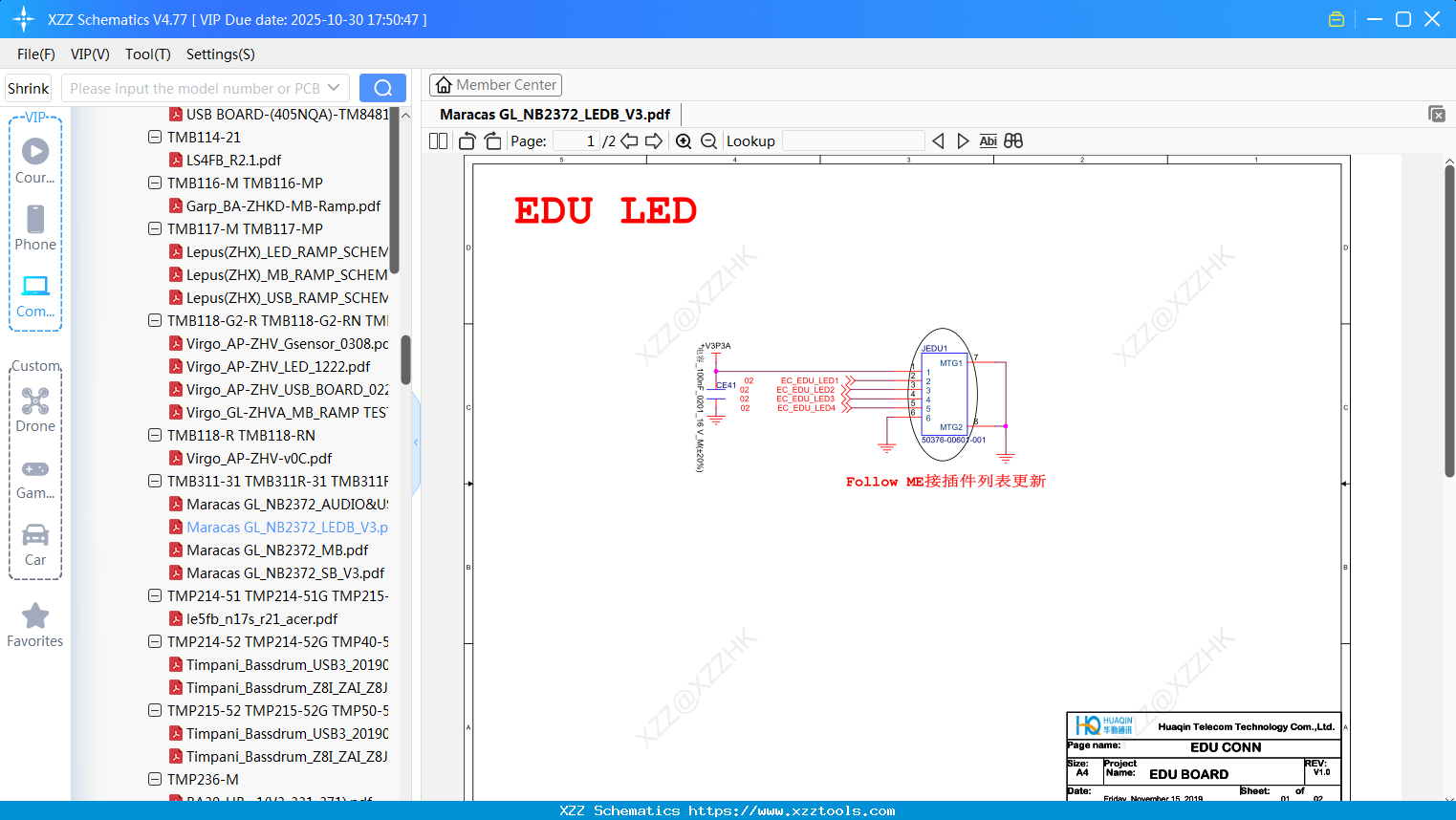Viewport: 1456px width, 820px height.
Task: Select the Maracas GL_NB2372_LEDB_V3.pdf tab
Action: (x=555, y=114)
